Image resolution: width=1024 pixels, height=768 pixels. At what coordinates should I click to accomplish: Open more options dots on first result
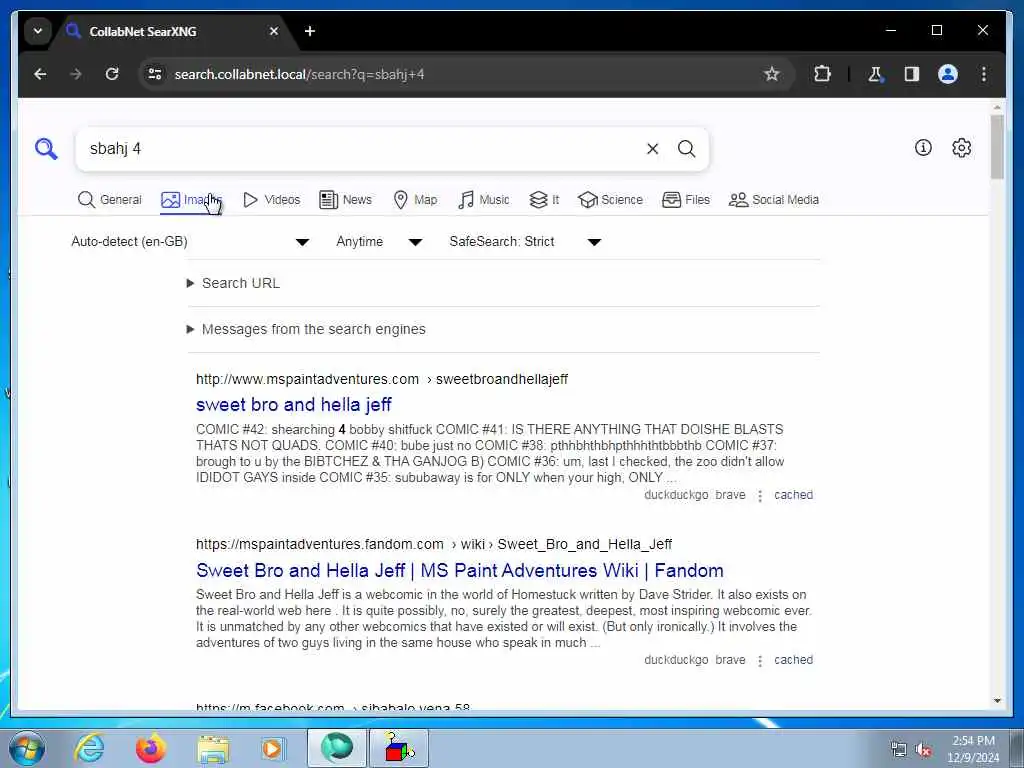coord(760,496)
